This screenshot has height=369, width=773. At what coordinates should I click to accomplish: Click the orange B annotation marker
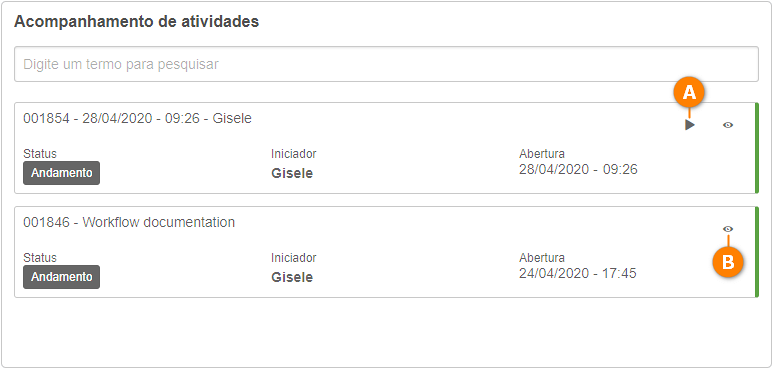pyautogui.click(x=728, y=263)
